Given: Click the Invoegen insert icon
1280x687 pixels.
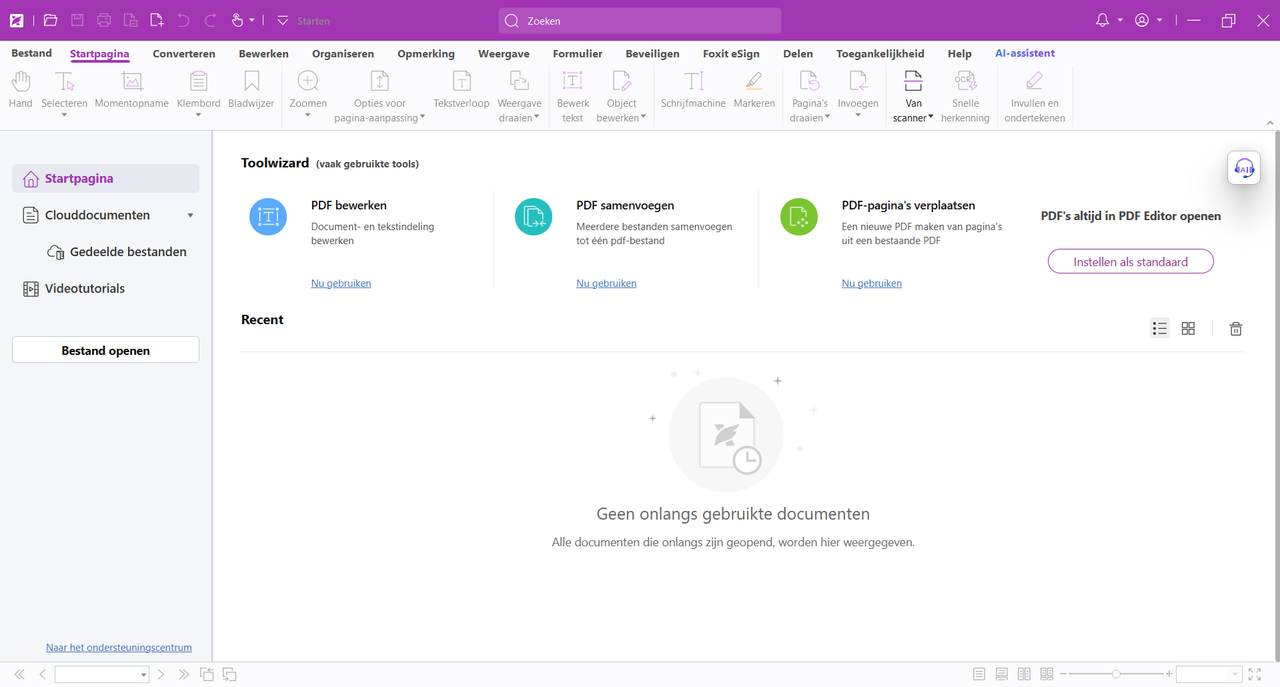Looking at the screenshot, I should pos(858,82).
